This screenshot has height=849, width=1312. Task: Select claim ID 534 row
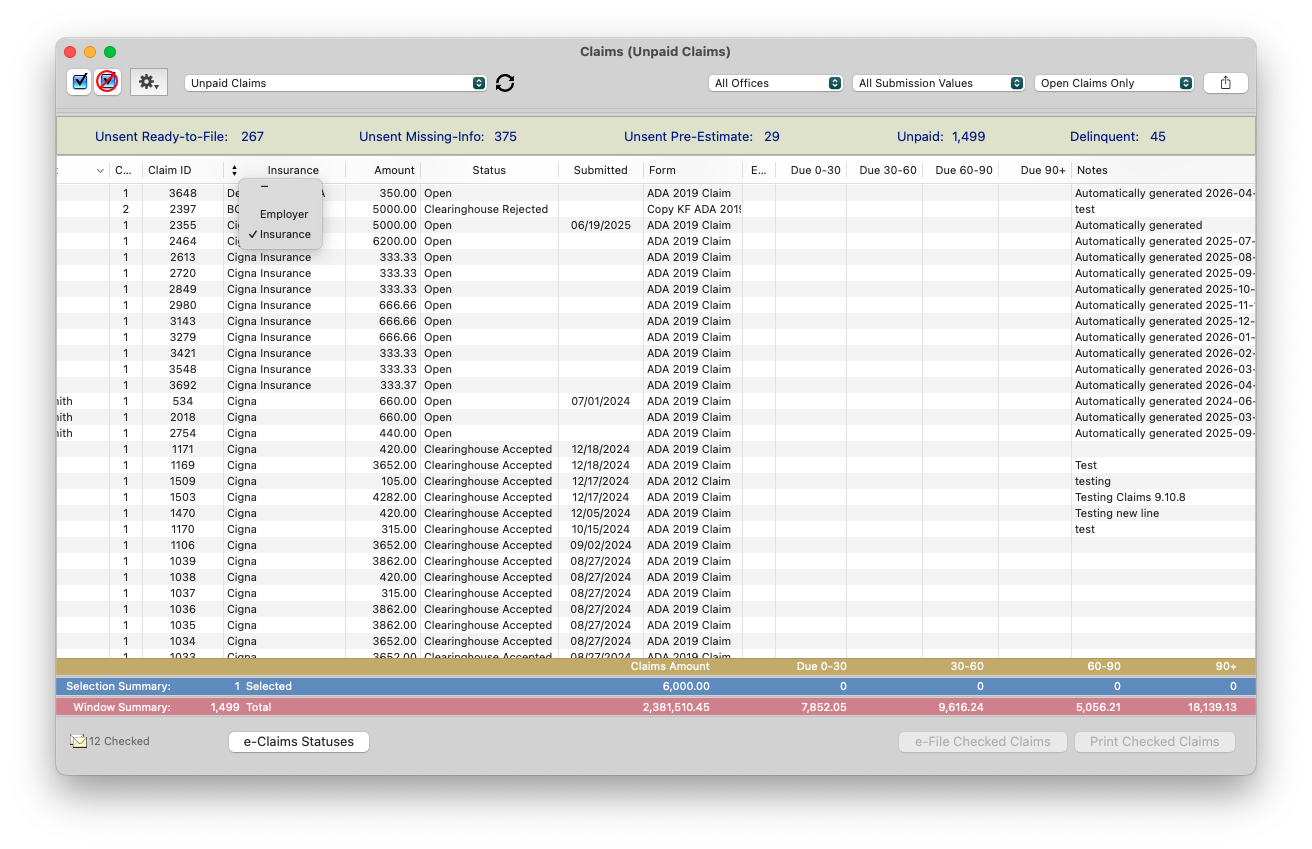tap(655, 401)
